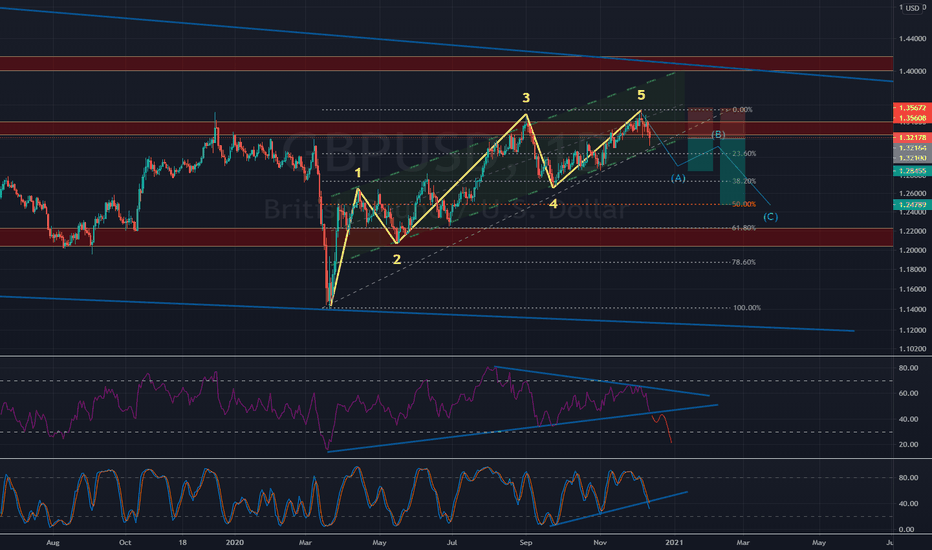Select the orange 50.00% Fibonacci level label
This screenshot has width=932, height=550.
(744, 205)
